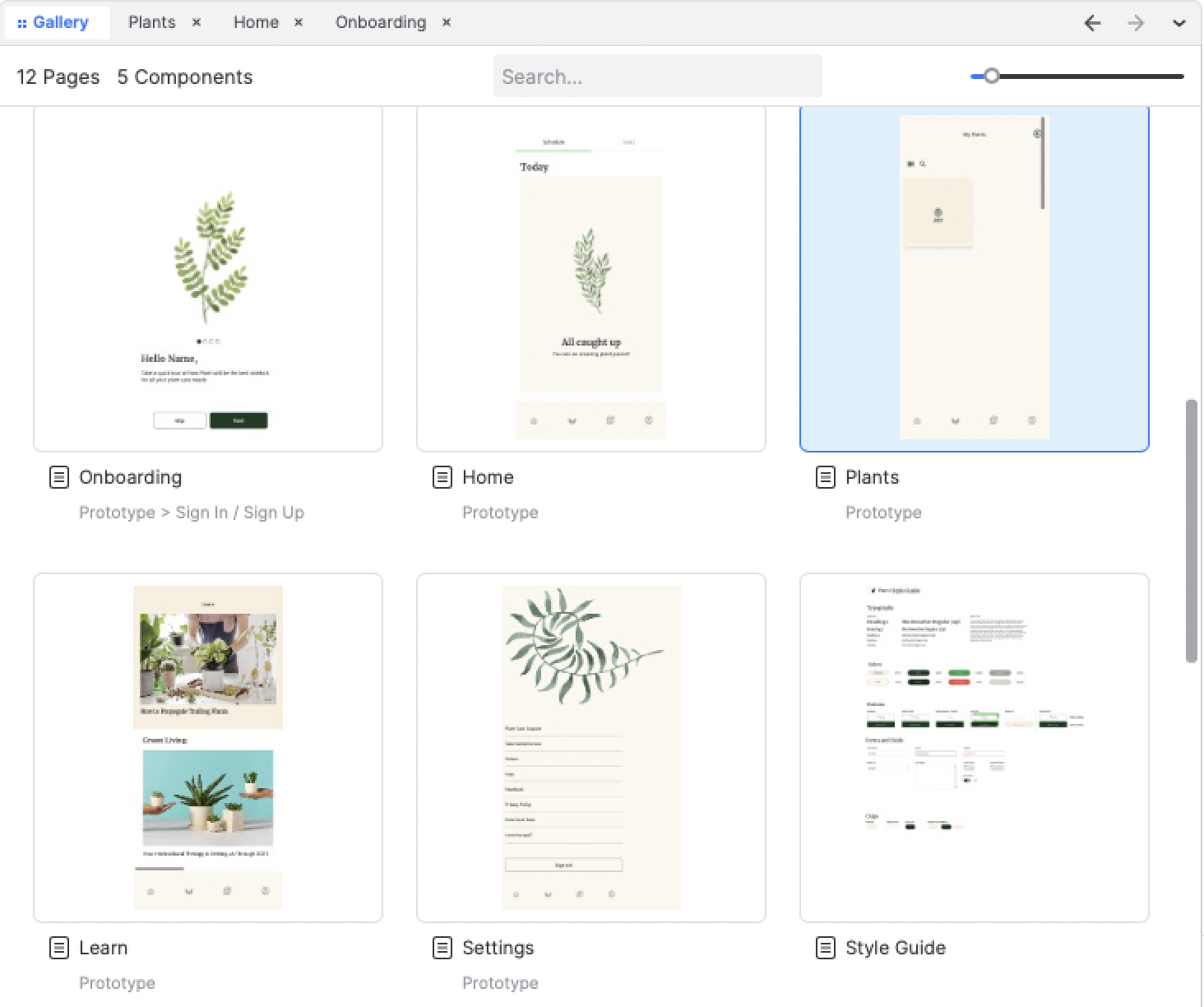This screenshot has width=1204, height=1007.
Task: Open the tab list dropdown chevron
Action: [1179, 23]
